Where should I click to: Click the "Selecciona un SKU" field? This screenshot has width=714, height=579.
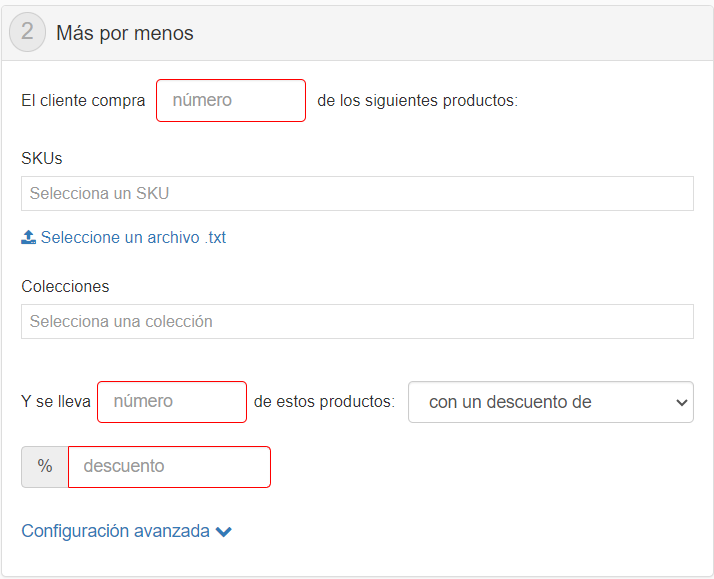click(357, 194)
